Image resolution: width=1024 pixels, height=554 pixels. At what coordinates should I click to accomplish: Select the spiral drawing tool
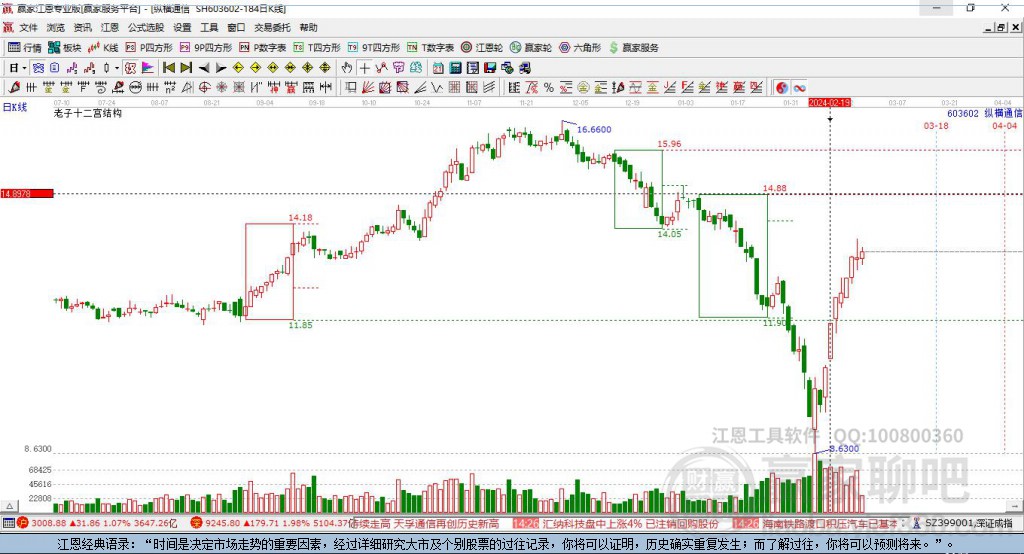[x=101, y=88]
